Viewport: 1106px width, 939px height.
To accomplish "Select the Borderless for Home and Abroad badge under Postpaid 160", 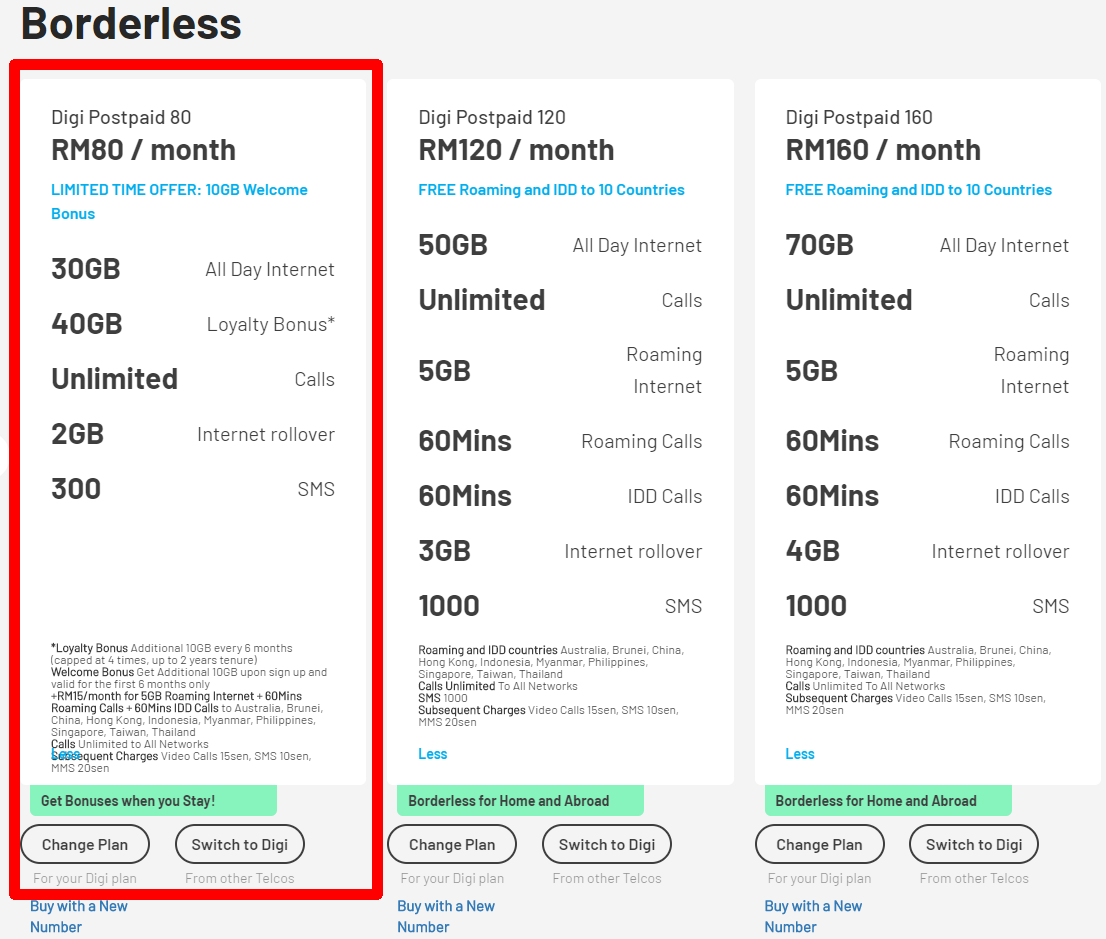I will click(x=875, y=801).
